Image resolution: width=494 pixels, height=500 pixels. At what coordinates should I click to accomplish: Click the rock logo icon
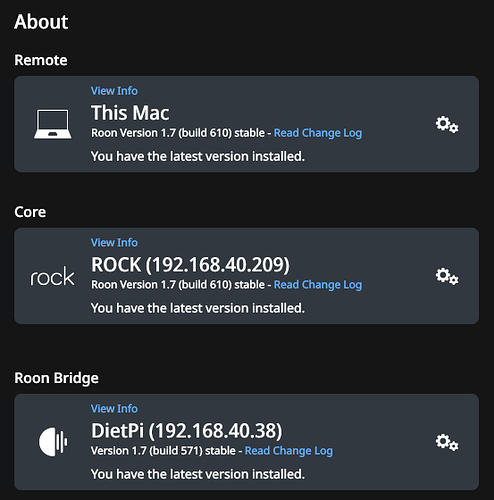(x=52, y=276)
